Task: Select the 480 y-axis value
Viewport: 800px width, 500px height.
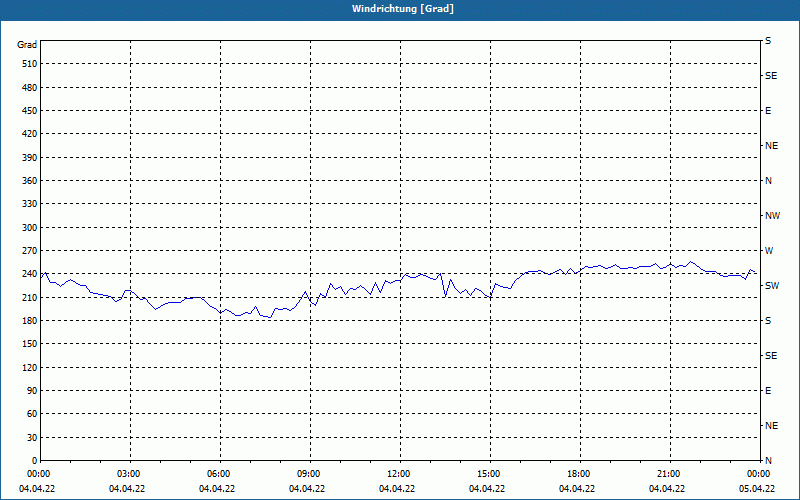Action: point(30,88)
